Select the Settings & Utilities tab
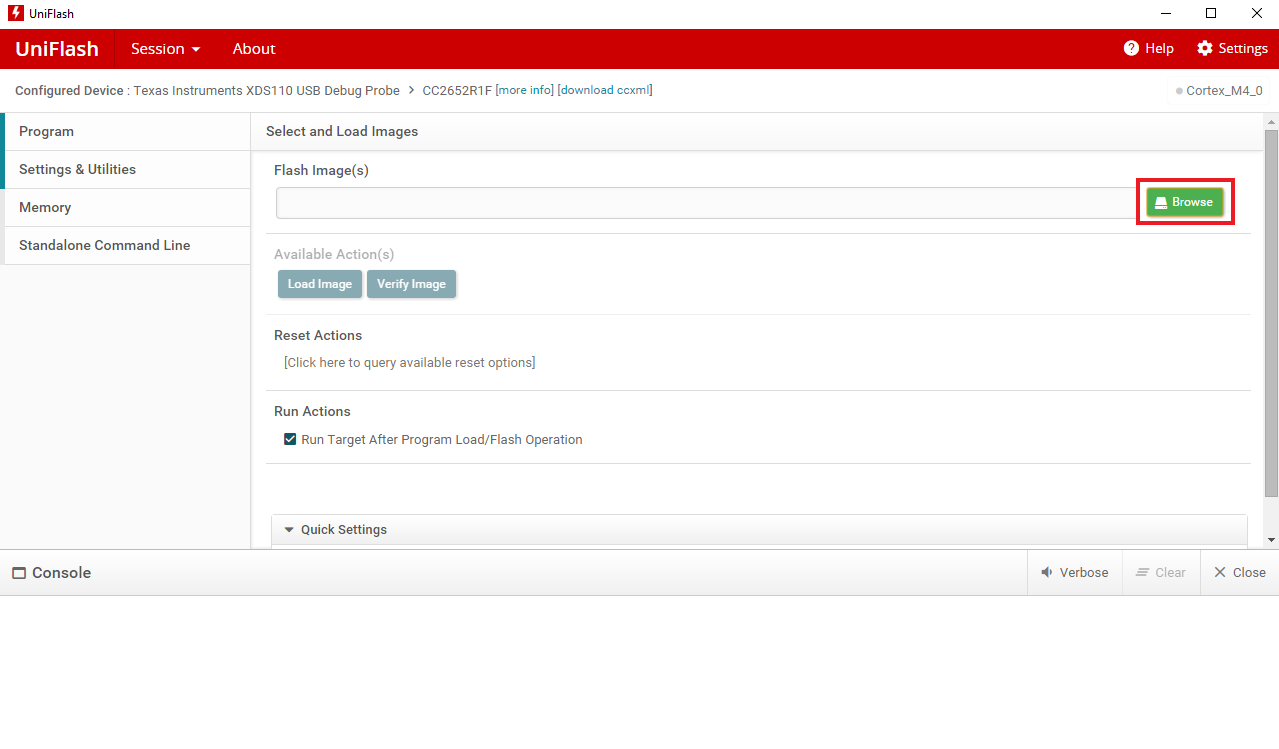Screen dimensions: 1279x749 77,169
